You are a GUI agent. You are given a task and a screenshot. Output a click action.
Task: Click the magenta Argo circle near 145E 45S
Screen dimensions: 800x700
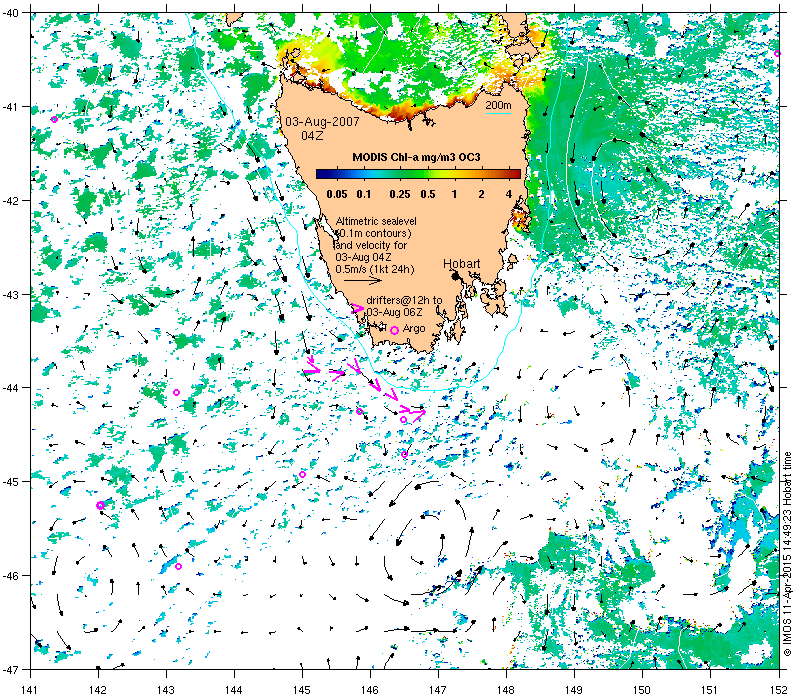pyautogui.click(x=302, y=474)
